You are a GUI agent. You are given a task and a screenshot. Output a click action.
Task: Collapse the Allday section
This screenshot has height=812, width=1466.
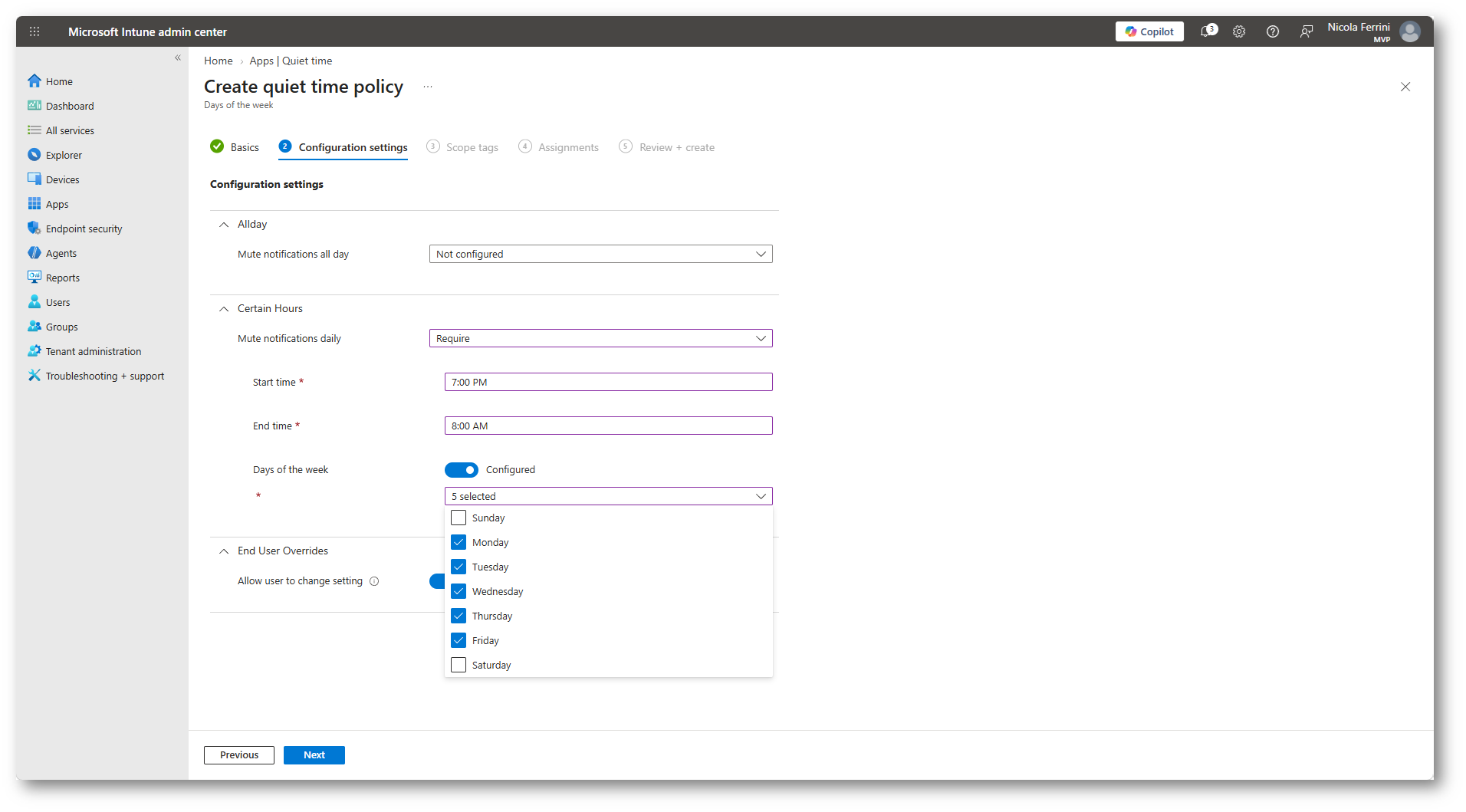(224, 225)
